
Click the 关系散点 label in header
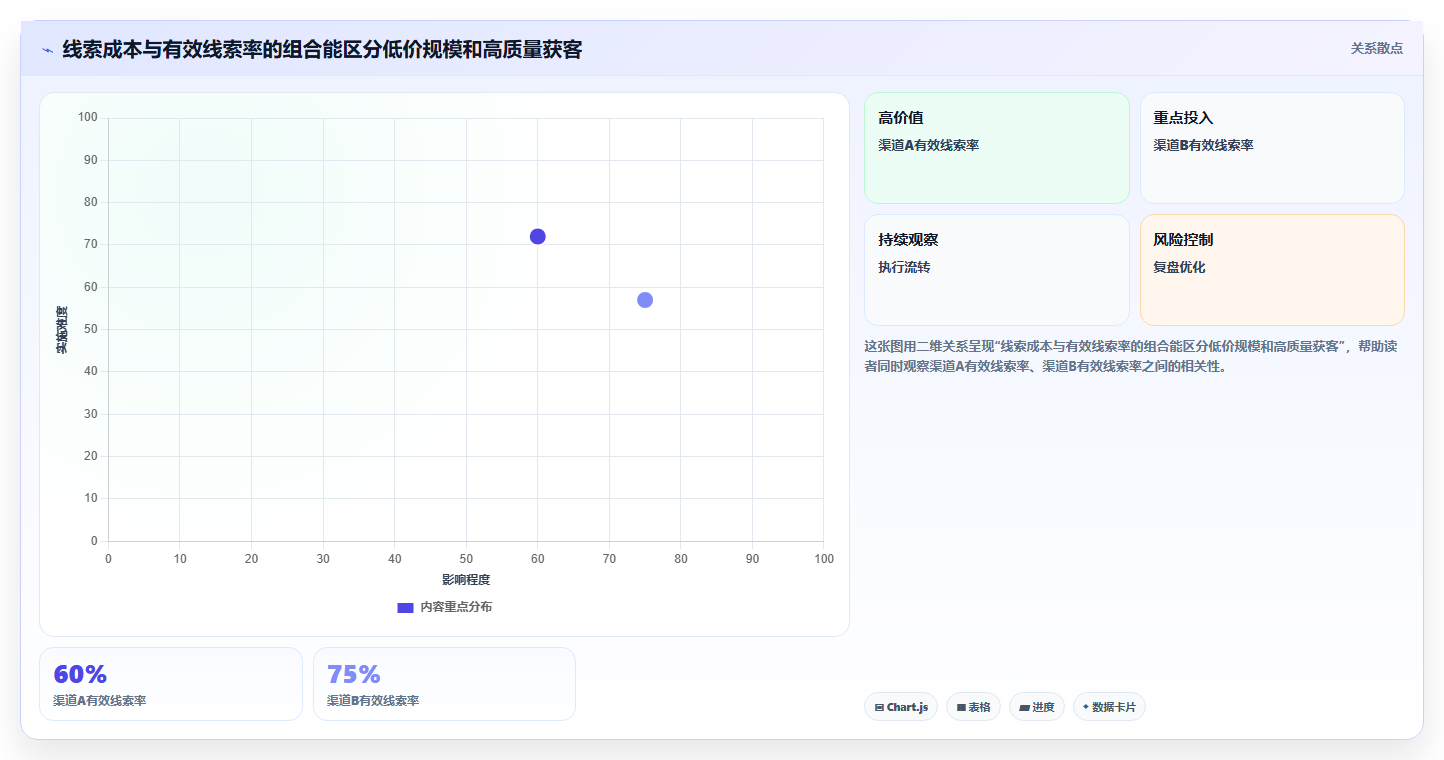click(x=1376, y=48)
